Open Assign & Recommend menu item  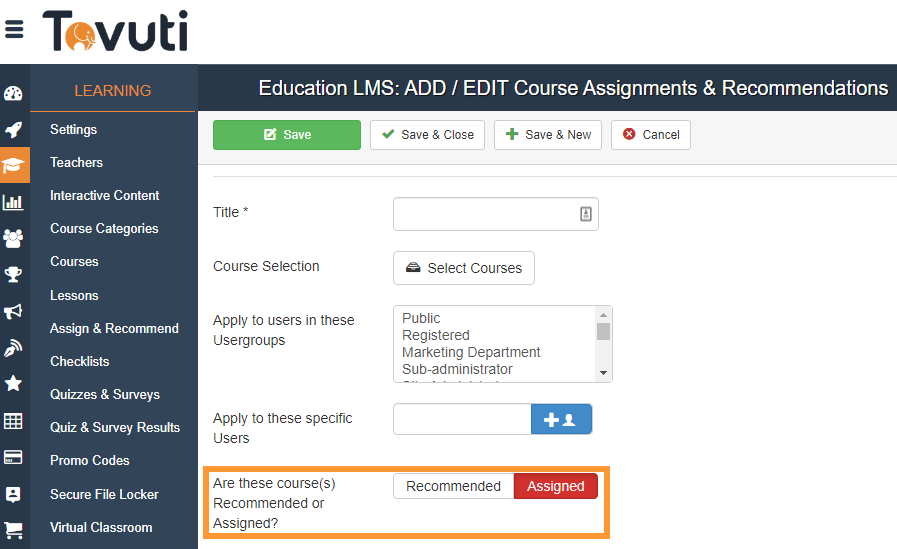point(114,328)
